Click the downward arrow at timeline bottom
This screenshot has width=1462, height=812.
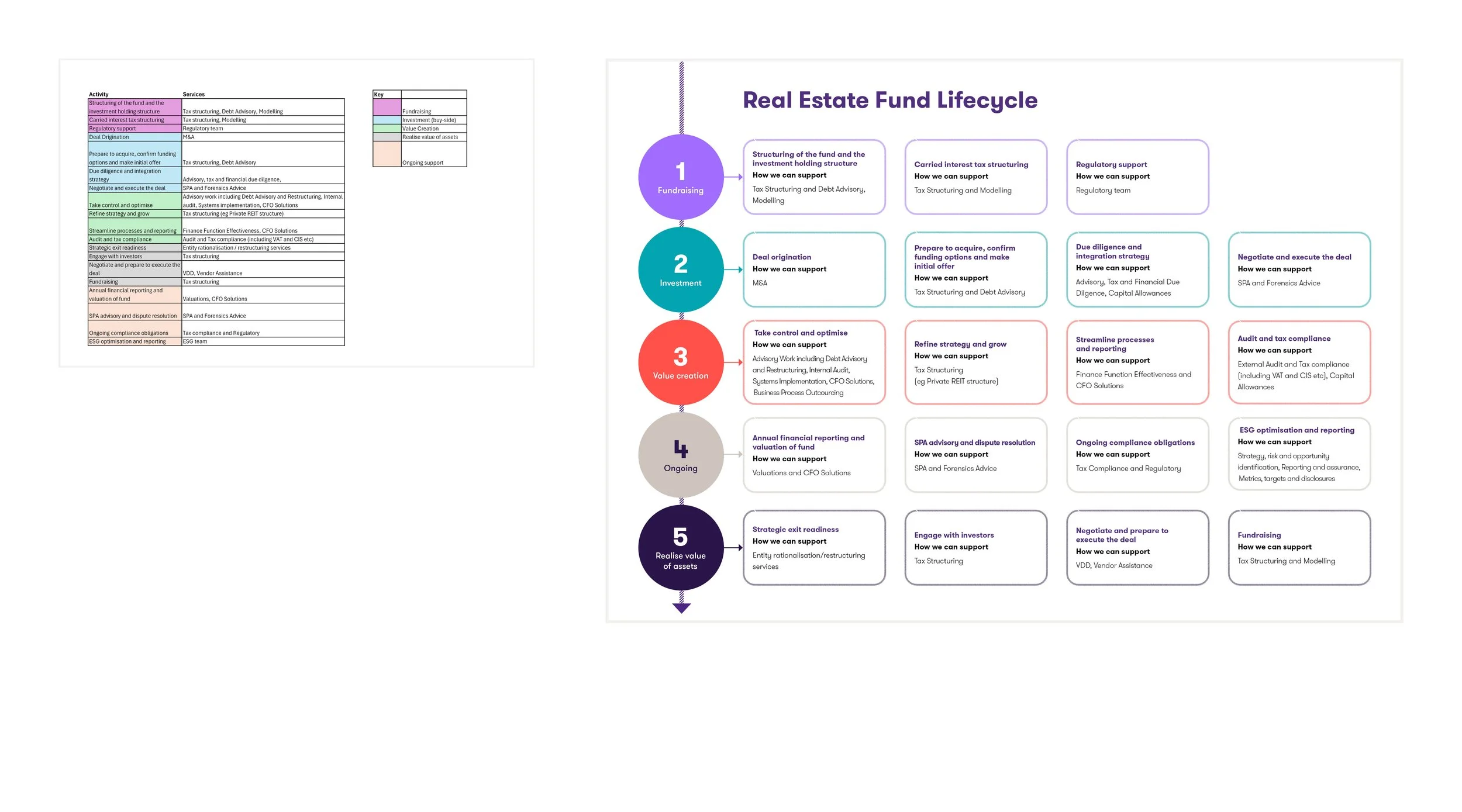681,608
